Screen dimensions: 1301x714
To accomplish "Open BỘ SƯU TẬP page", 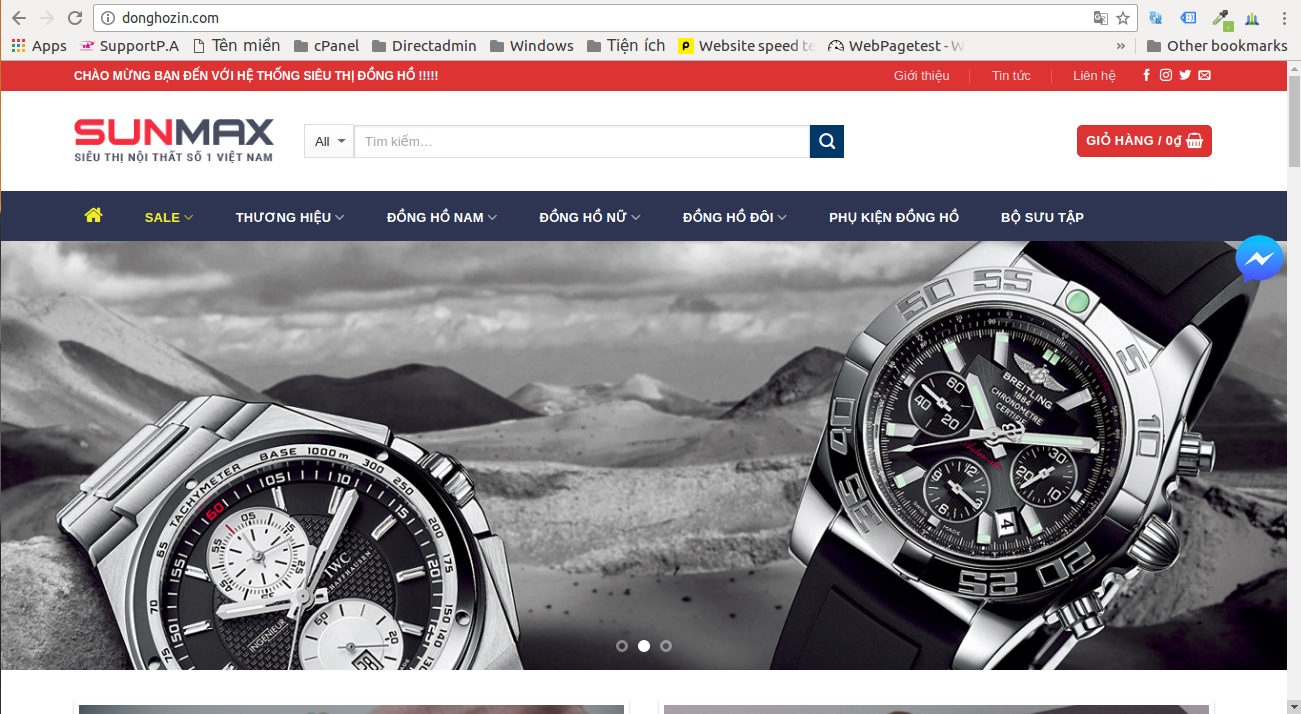I will [1042, 217].
